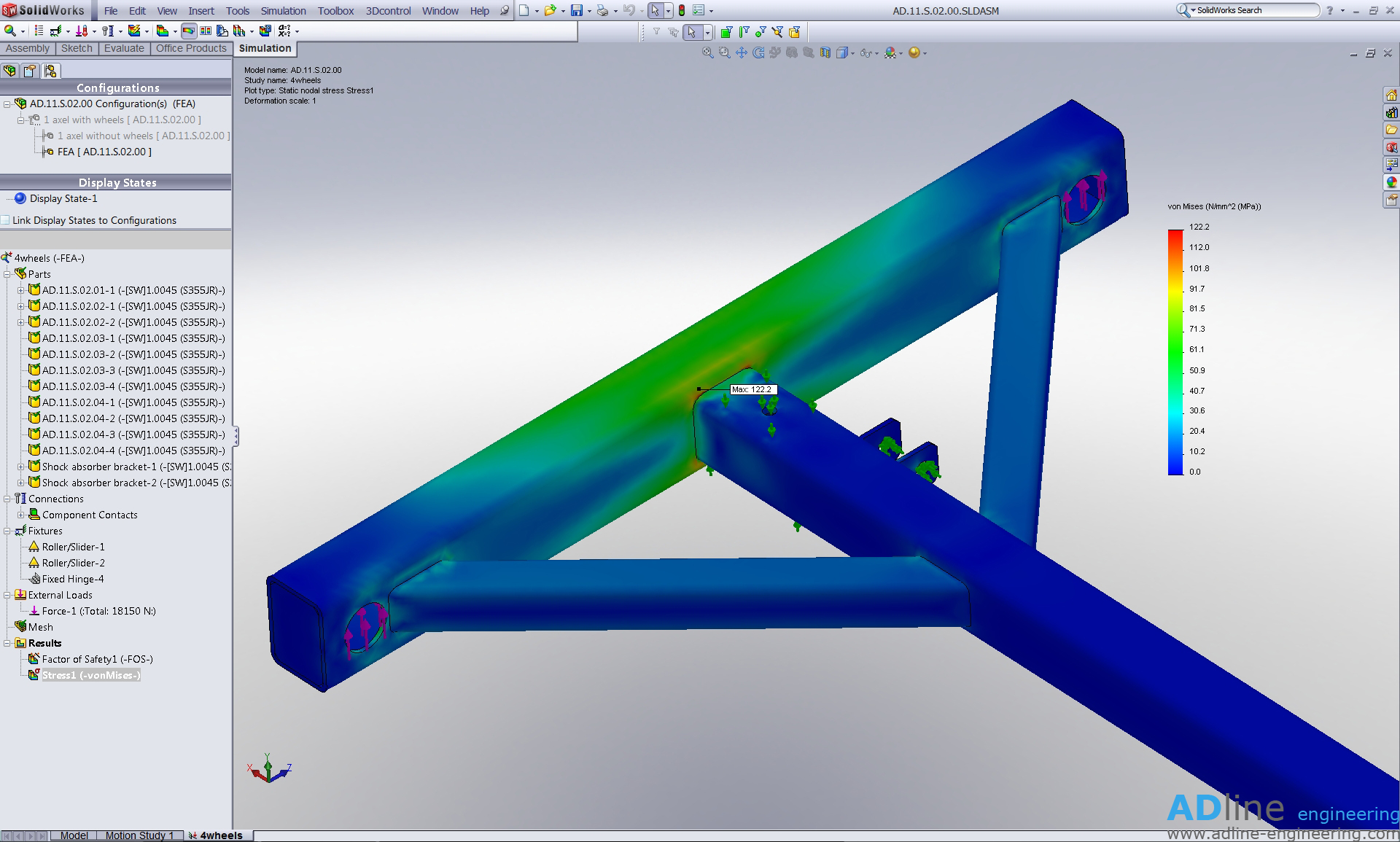The image size is (1400, 842).
Task: Click the Apply Material icon
Action: [x=39, y=31]
